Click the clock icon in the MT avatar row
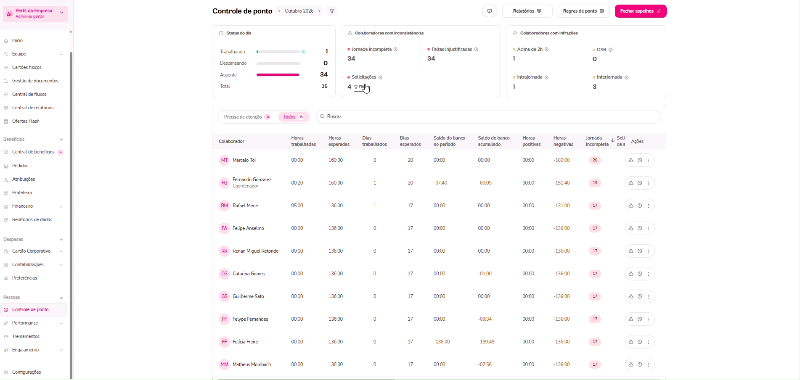Image resolution: width=800 pixels, height=380 pixels. click(x=640, y=160)
